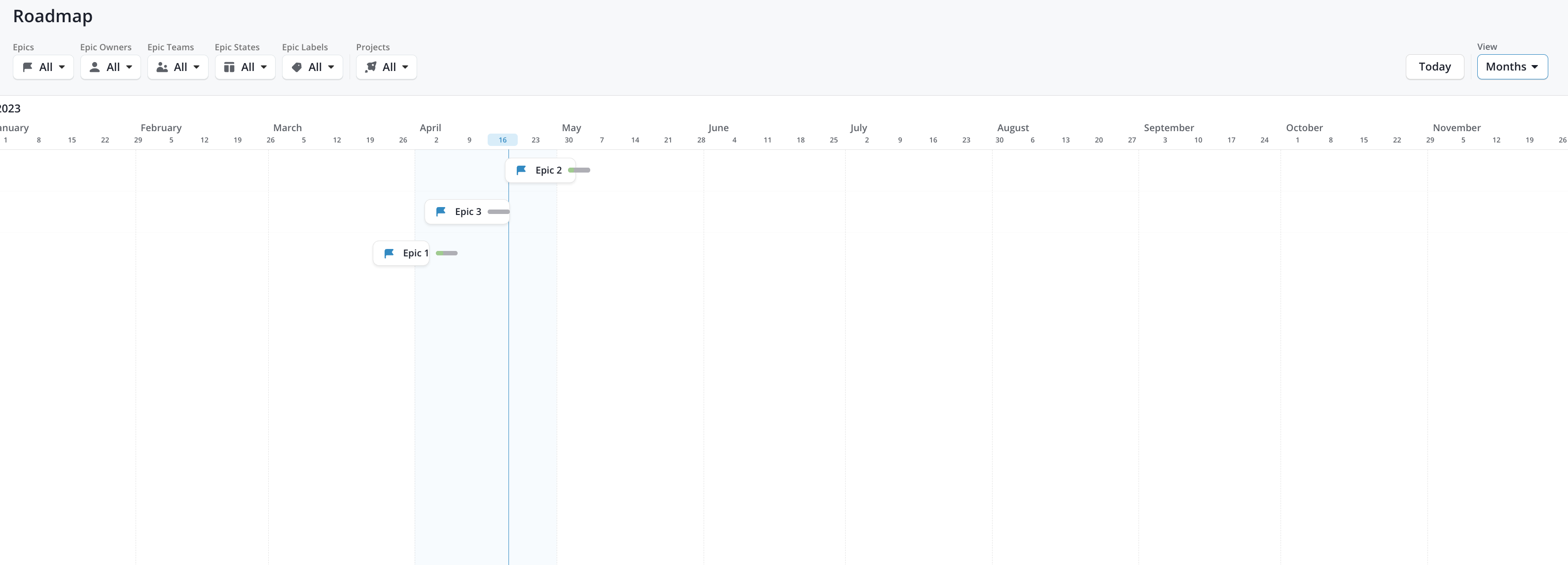Click the columns icon in Epic States filter
Screen dimensions: 1568x565
click(x=229, y=67)
